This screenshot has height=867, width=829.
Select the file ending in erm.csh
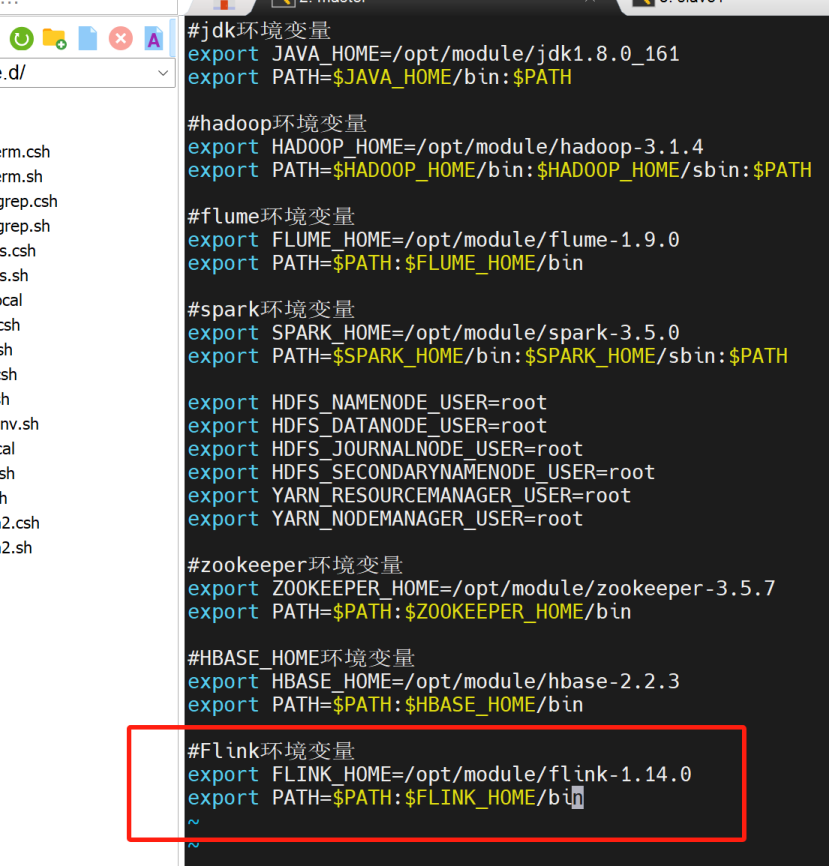pyautogui.click(x=25, y=152)
